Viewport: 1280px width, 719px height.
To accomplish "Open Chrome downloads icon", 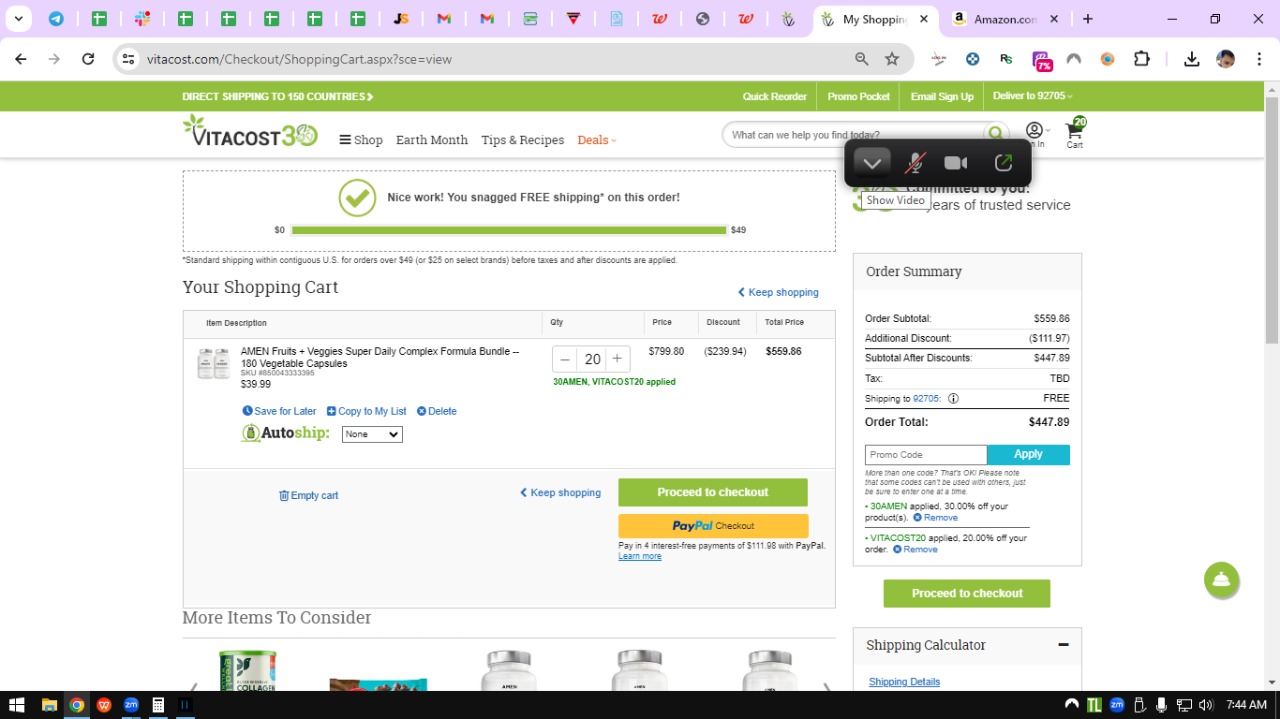I will point(1191,59).
